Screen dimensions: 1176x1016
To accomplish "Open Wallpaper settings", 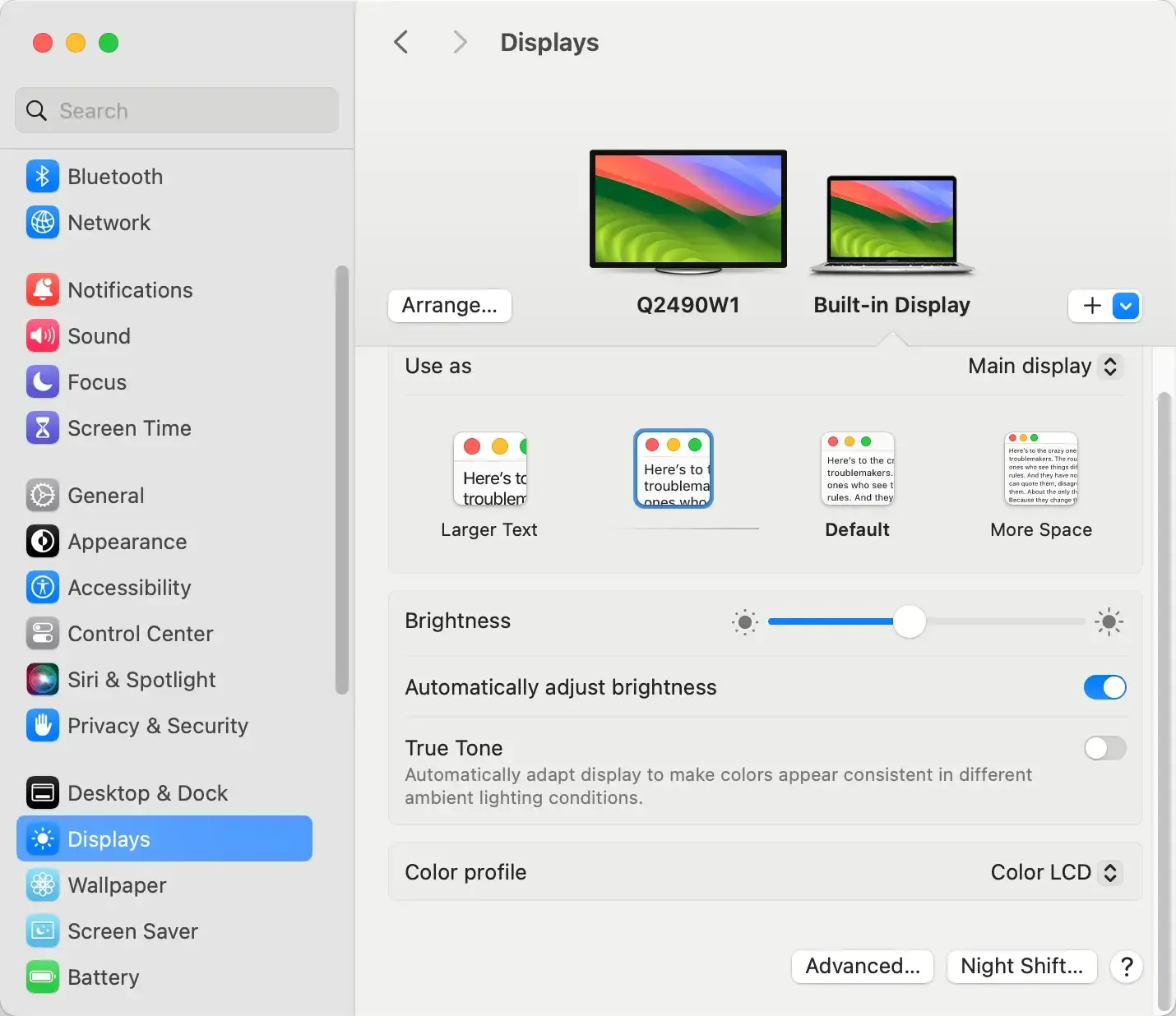I will [x=117, y=884].
